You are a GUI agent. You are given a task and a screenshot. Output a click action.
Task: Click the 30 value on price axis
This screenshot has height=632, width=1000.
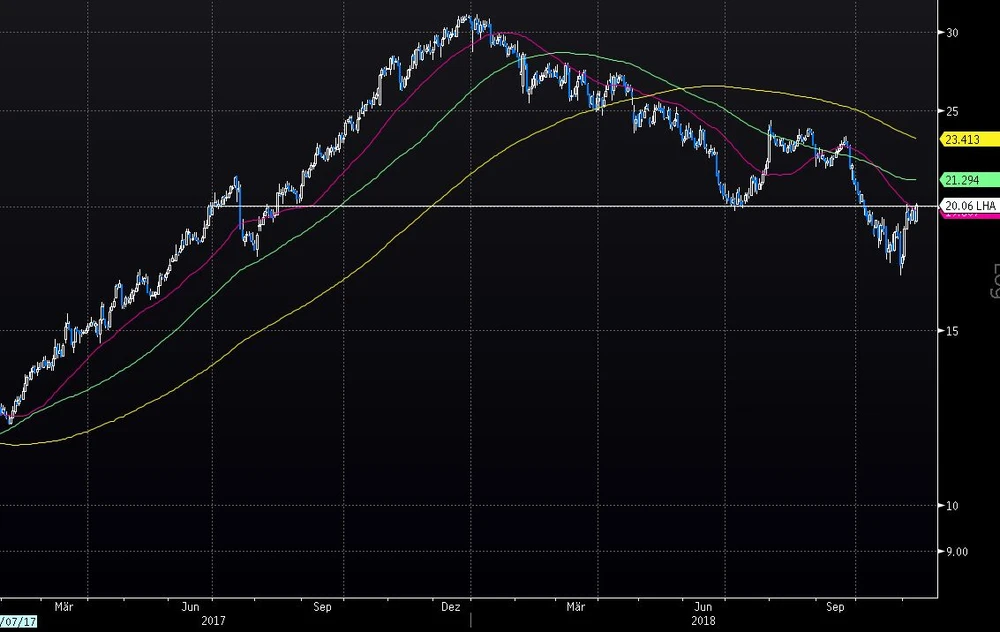pyautogui.click(x=952, y=33)
